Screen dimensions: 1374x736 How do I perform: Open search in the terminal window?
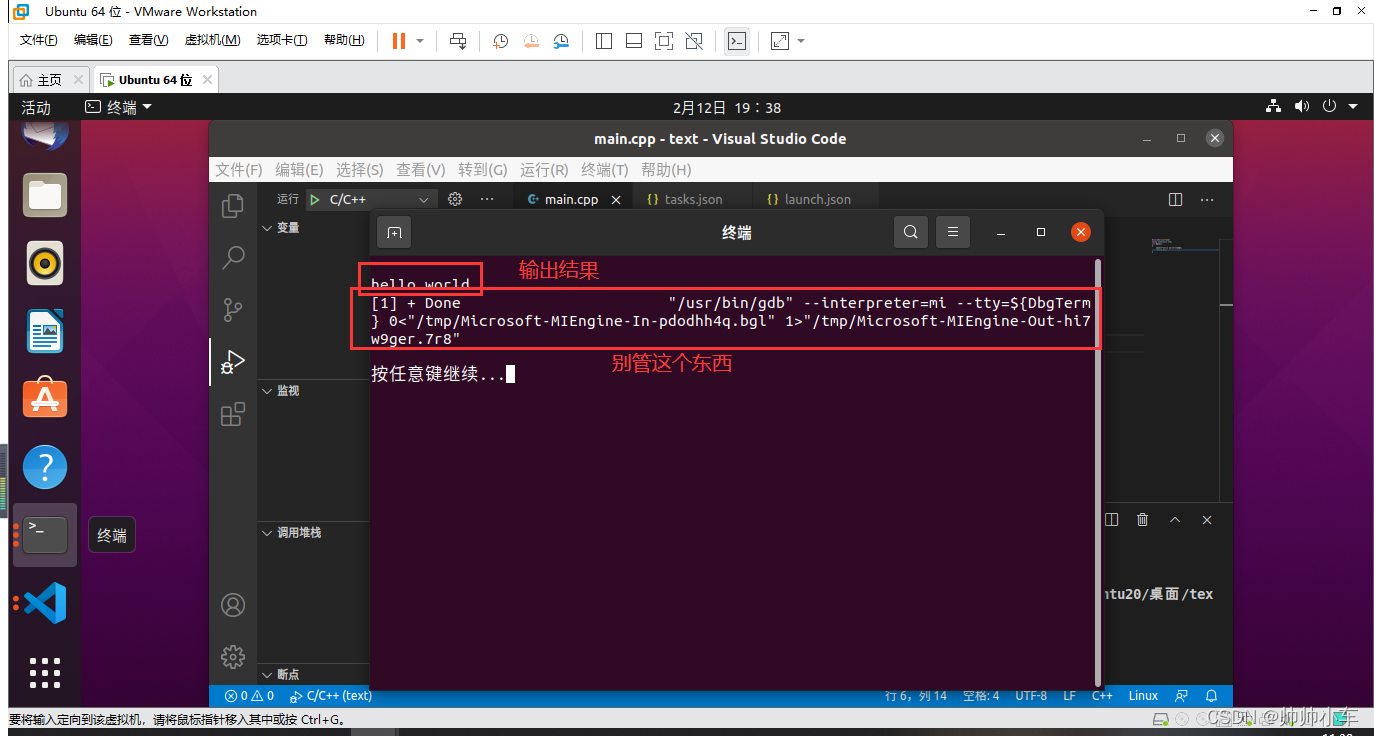910,232
